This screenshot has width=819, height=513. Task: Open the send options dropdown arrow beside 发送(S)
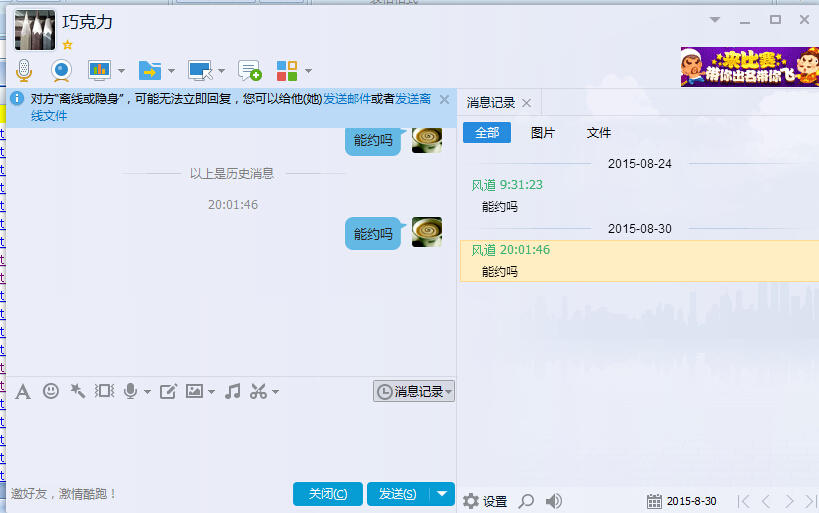click(442, 494)
